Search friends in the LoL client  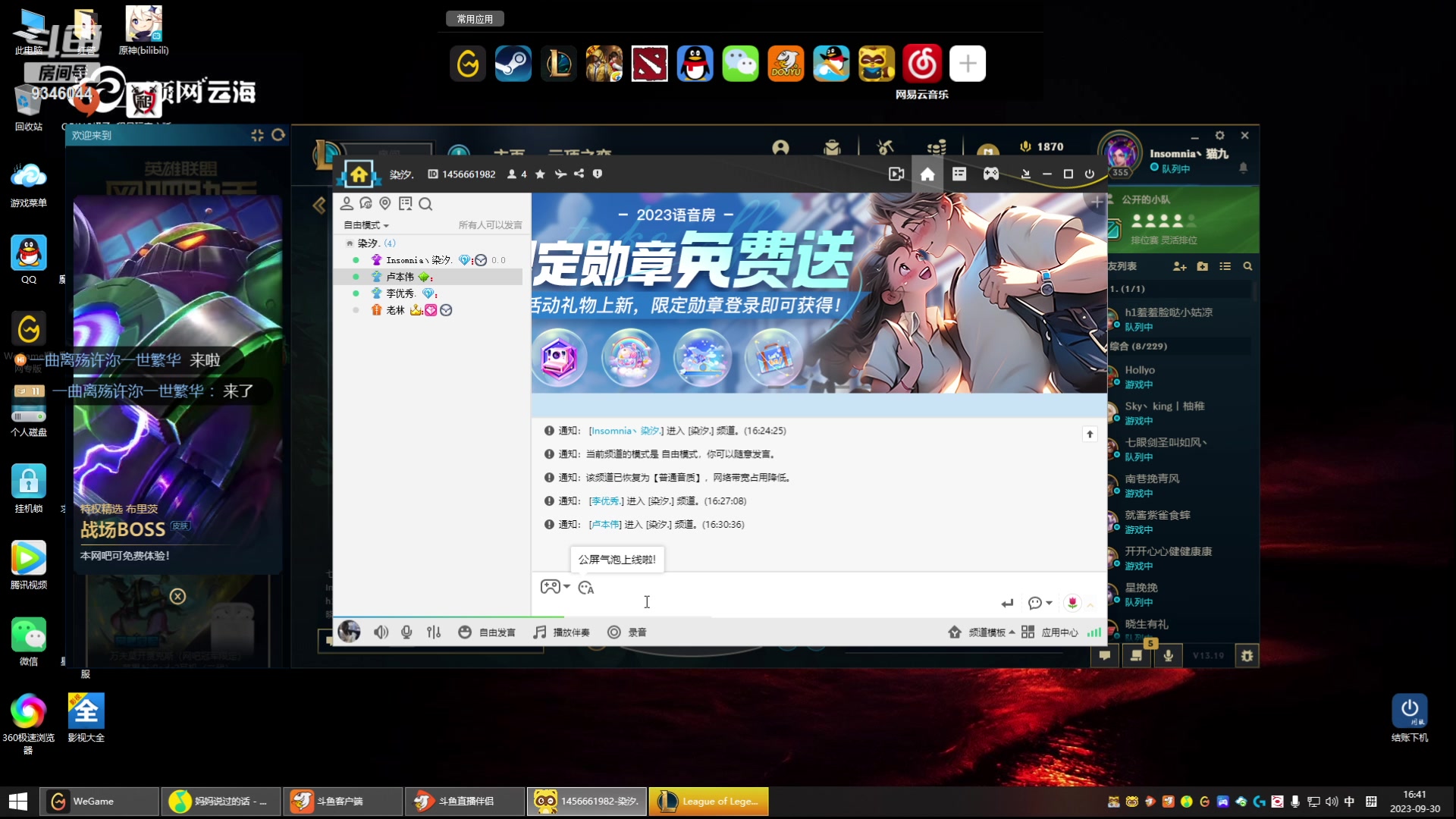tap(1247, 266)
